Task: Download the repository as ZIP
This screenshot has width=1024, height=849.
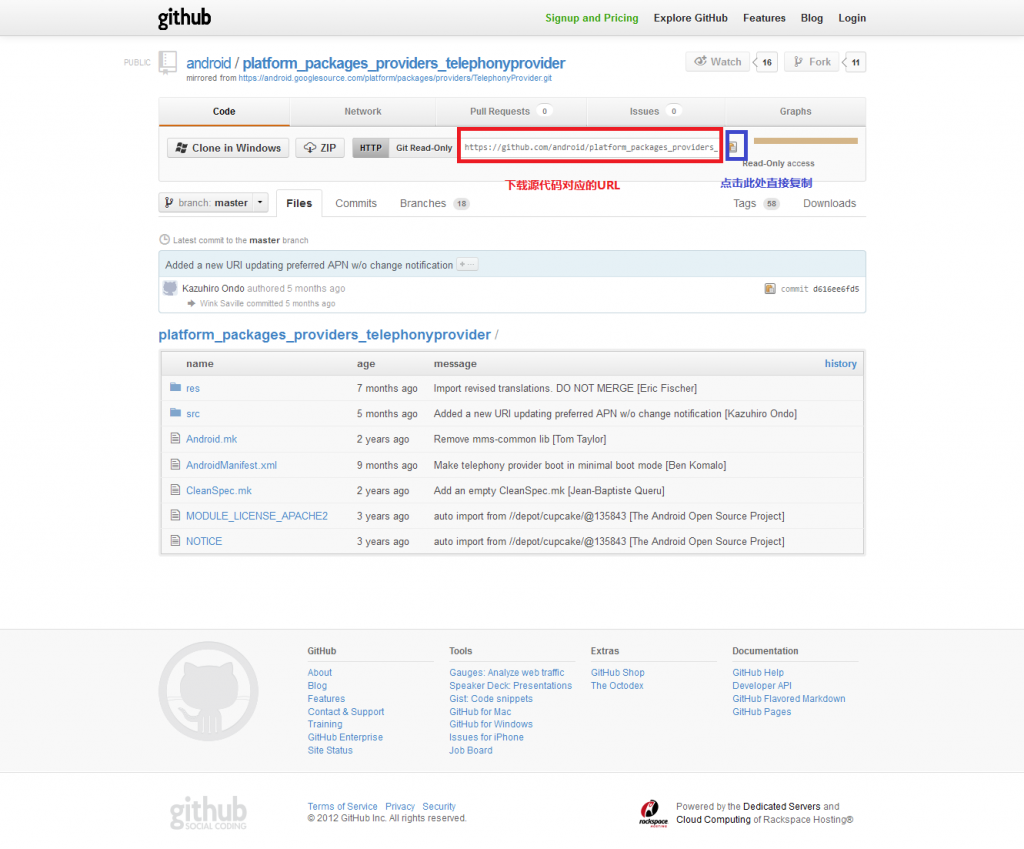Action: point(320,148)
